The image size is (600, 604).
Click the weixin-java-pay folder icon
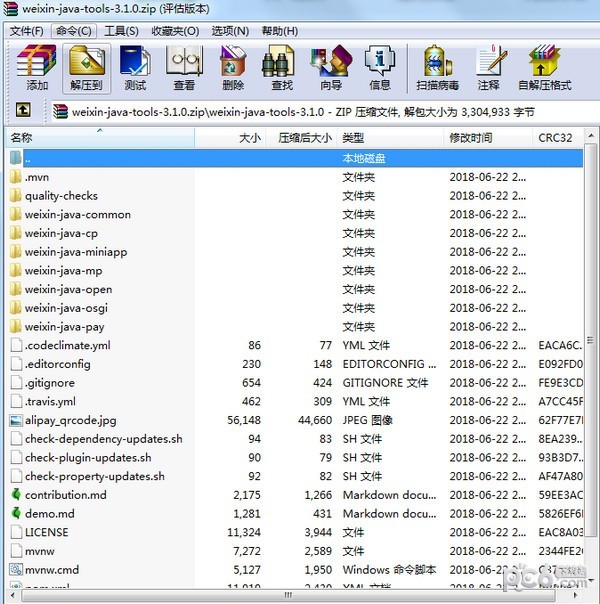pos(16,327)
